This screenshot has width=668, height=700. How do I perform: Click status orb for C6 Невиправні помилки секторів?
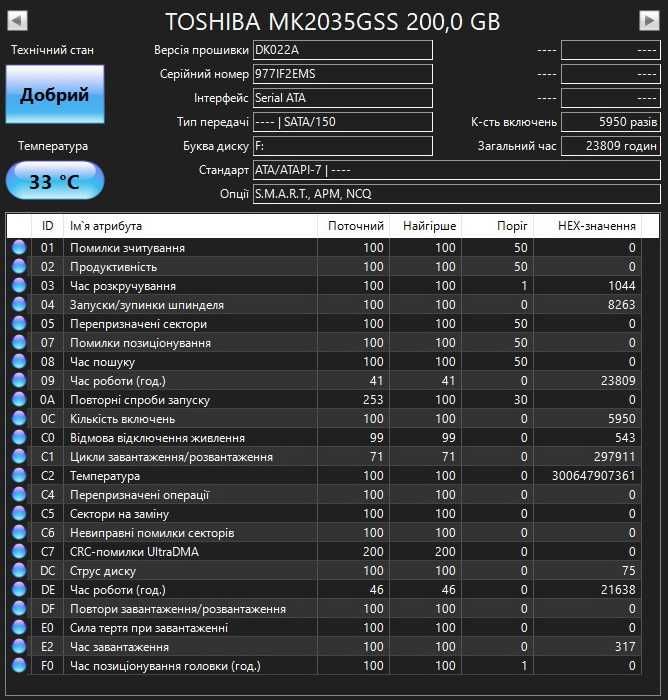pos(19,533)
